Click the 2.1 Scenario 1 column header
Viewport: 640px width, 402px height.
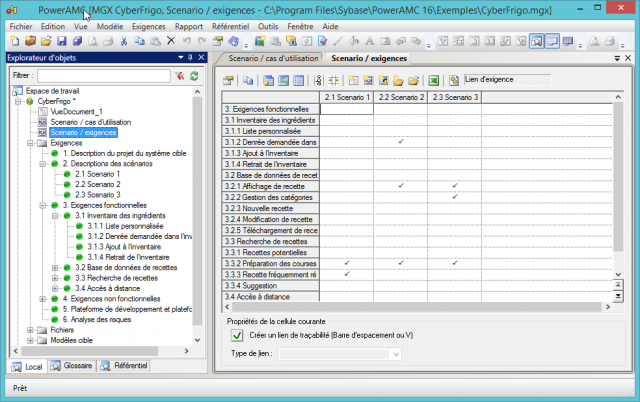347,98
